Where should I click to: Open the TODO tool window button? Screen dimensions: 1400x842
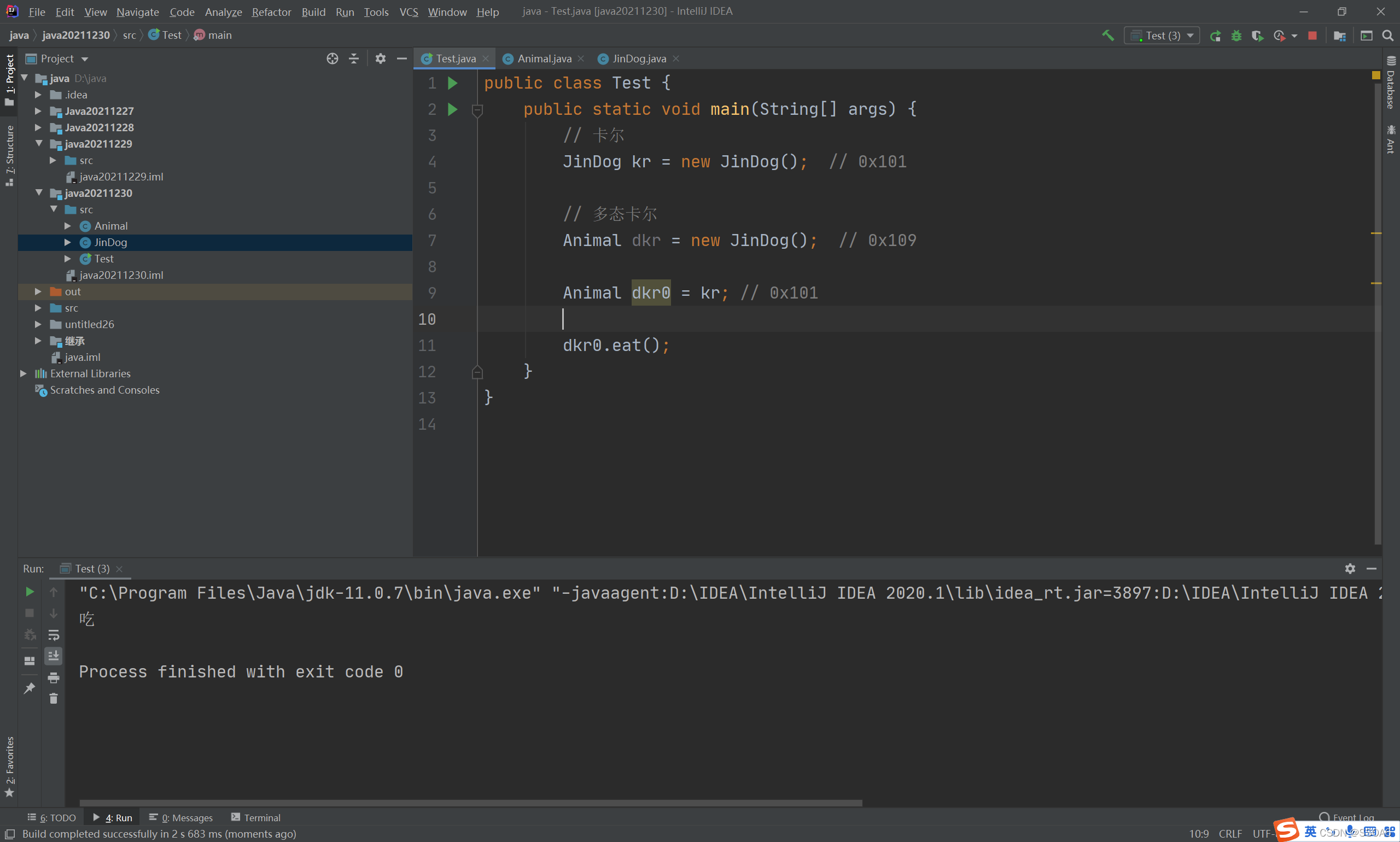(52, 817)
